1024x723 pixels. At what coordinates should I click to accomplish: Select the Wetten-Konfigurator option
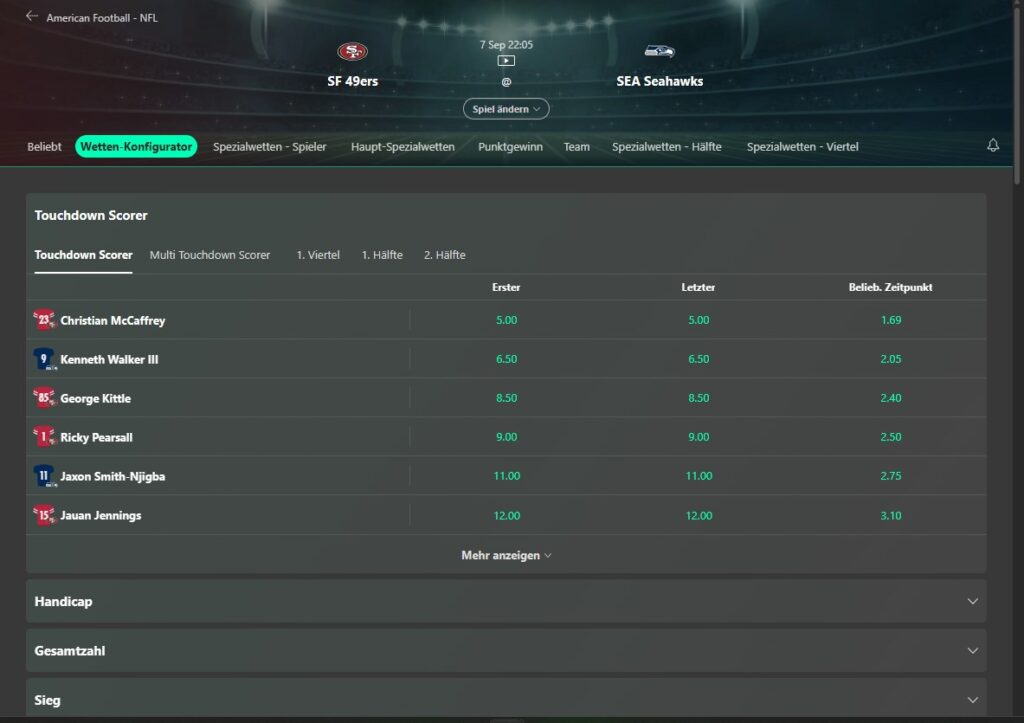(136, 146)
